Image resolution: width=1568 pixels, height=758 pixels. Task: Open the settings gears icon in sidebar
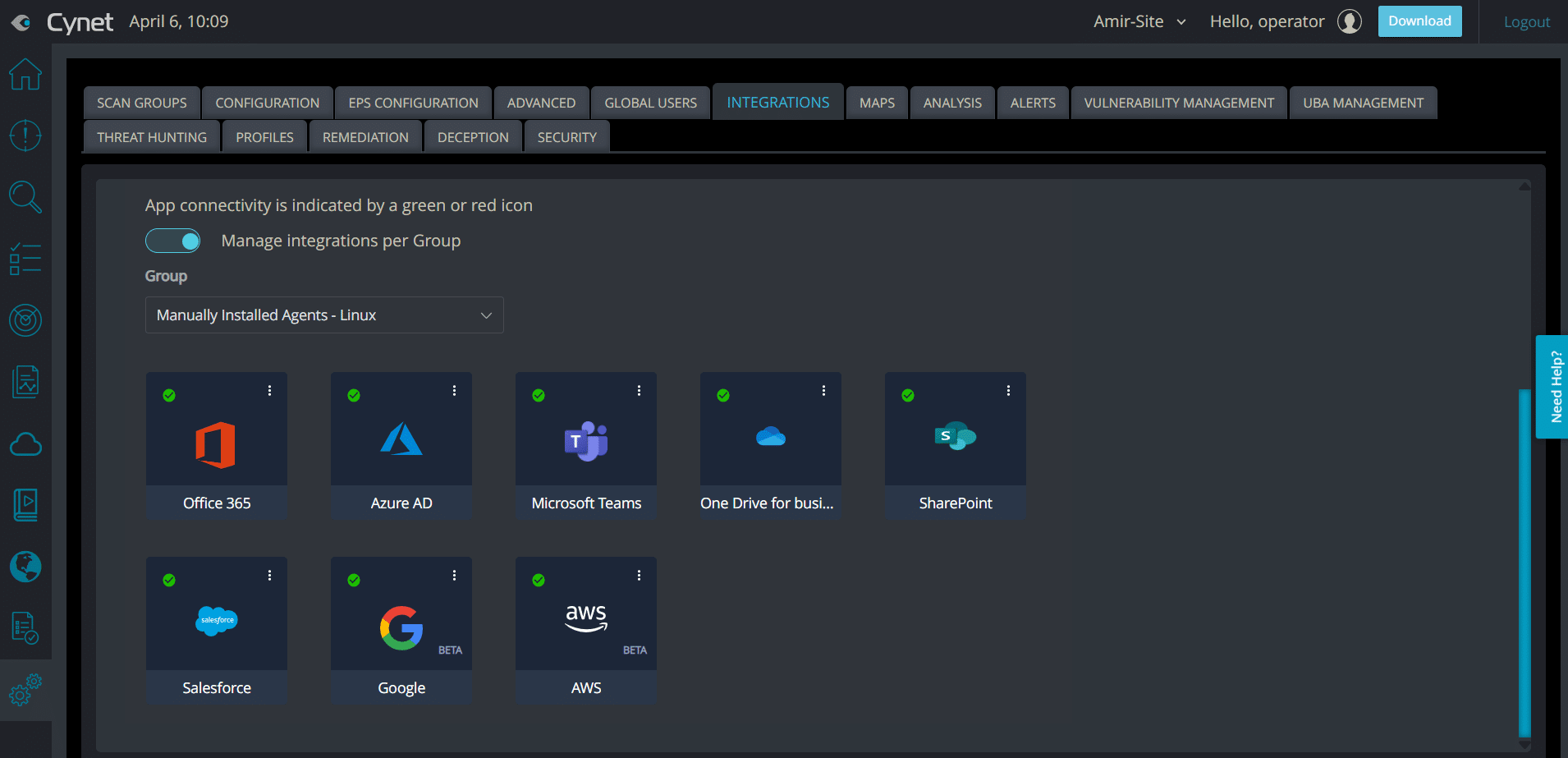(25, 690)
